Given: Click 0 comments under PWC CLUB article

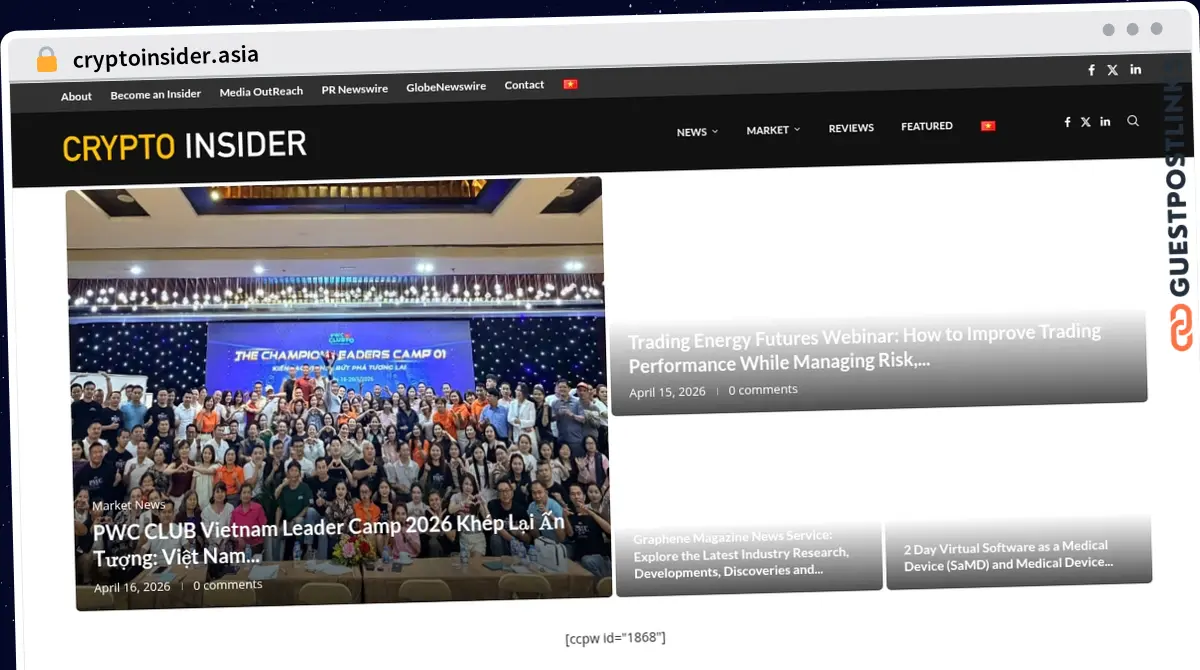Looking at the screenshot, I should [228, 585].
